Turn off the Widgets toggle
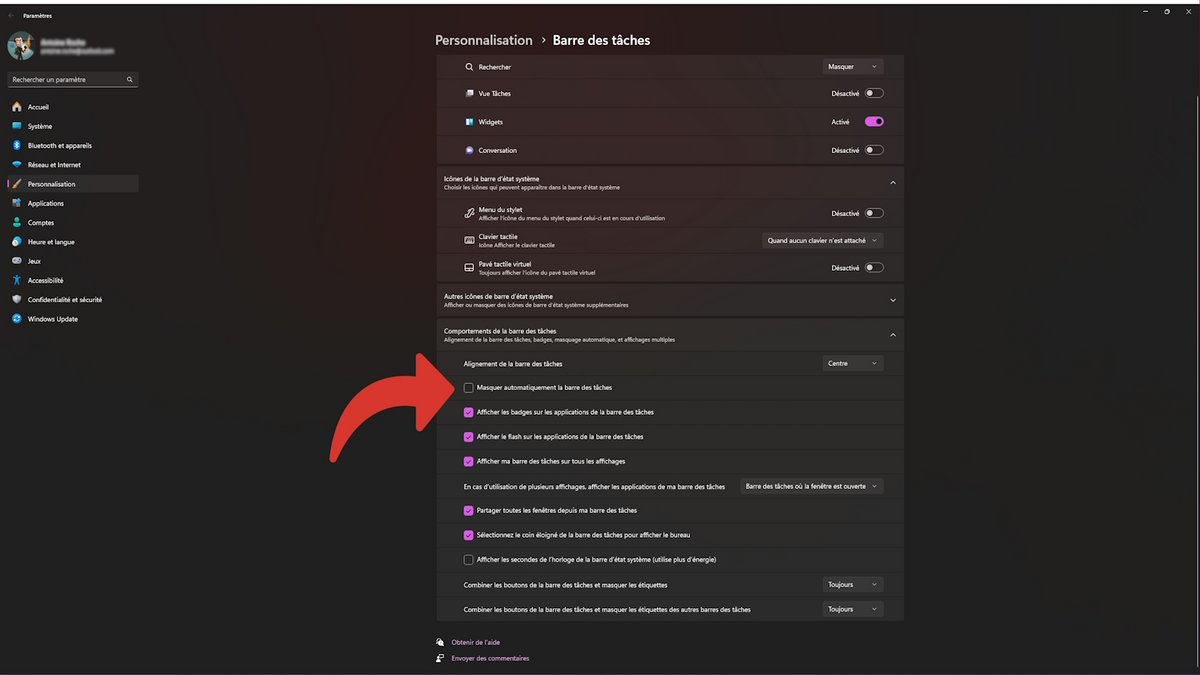Viewport: 1200px width, 675px height. coord(874,122)
